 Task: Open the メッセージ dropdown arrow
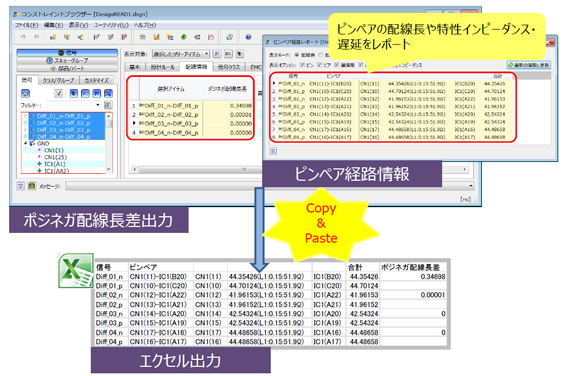pyautogui.click(x=471, y=186)
